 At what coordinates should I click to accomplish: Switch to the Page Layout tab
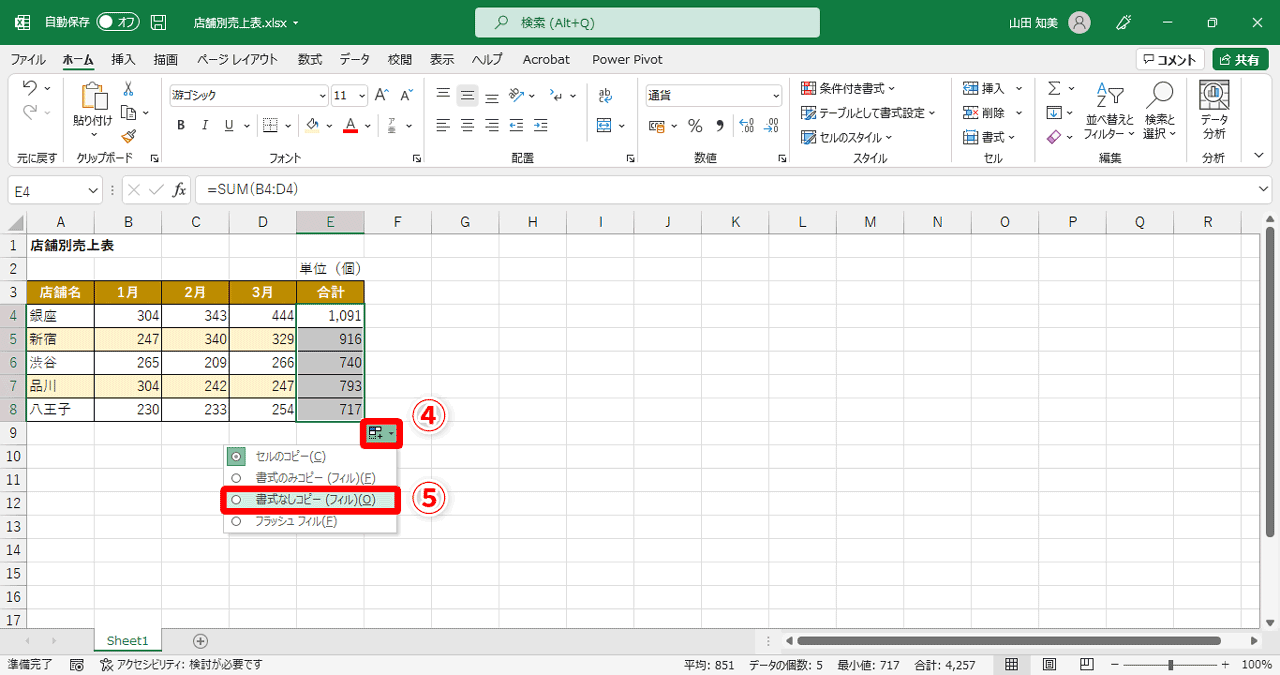tap(237, 59)
